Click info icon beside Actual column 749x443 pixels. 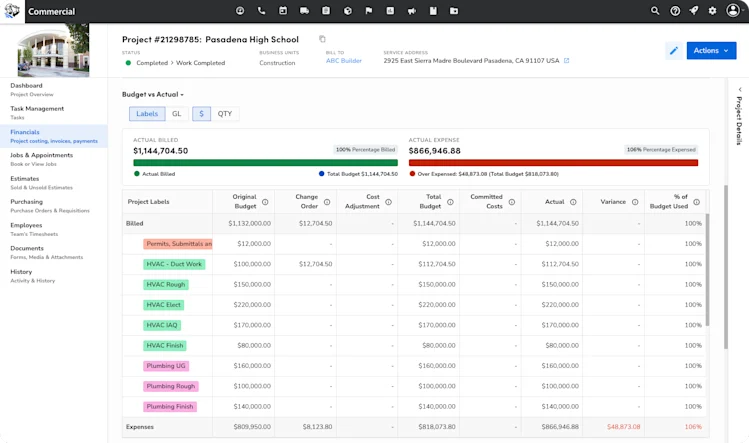(x=573, y=202)
